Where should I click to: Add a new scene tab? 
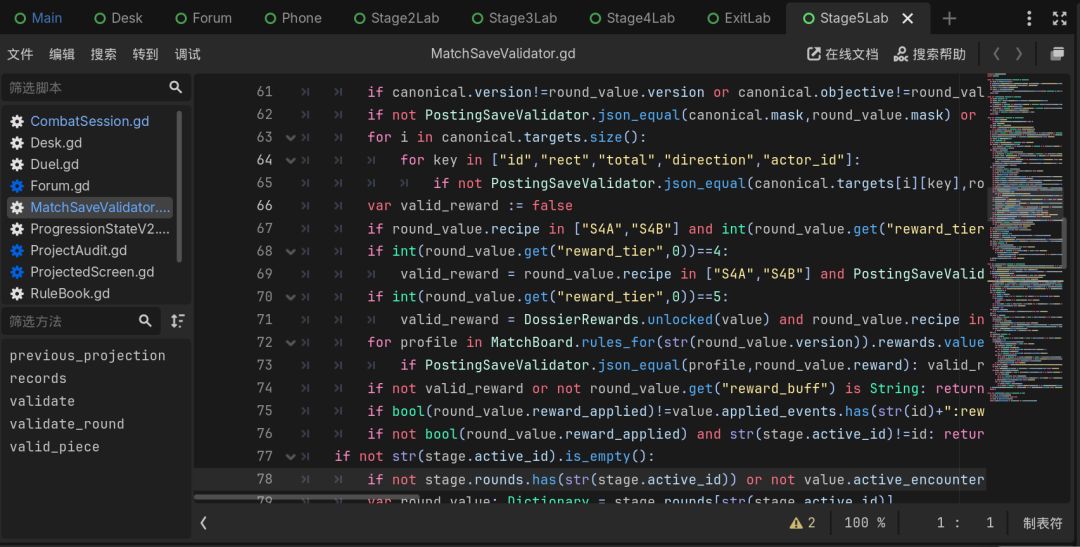pyautogui.click(x=949, y=19)
